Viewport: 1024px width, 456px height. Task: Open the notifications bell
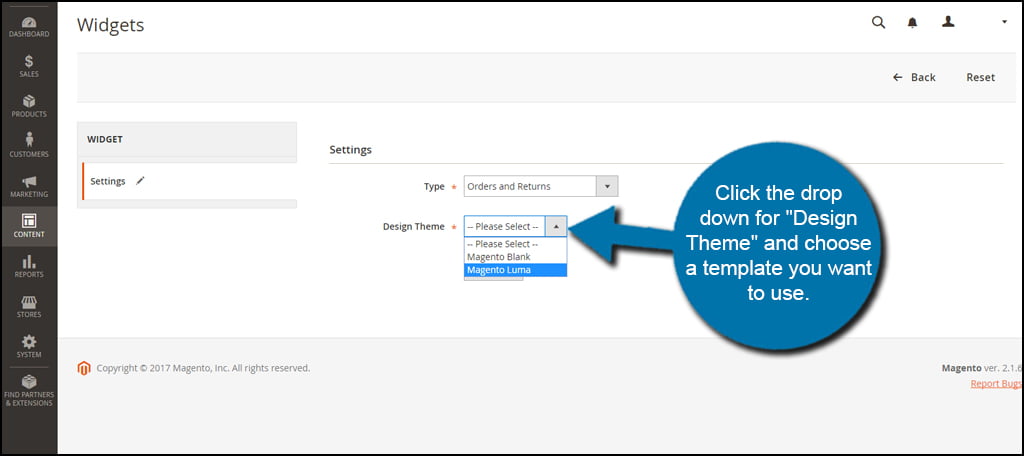coord(912,23)
